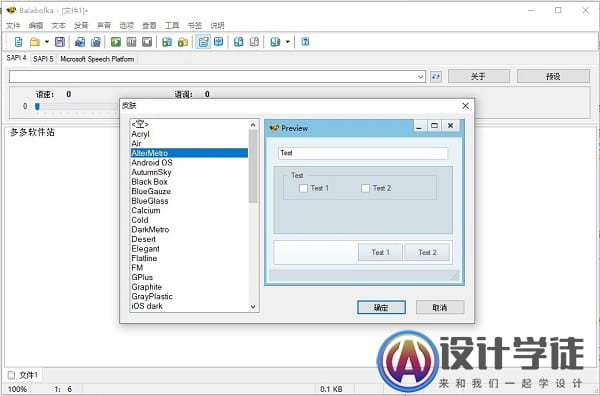Viewport: 600px width, 396px height.
Task: Select the Calcium skin
Action: (189, 210)
